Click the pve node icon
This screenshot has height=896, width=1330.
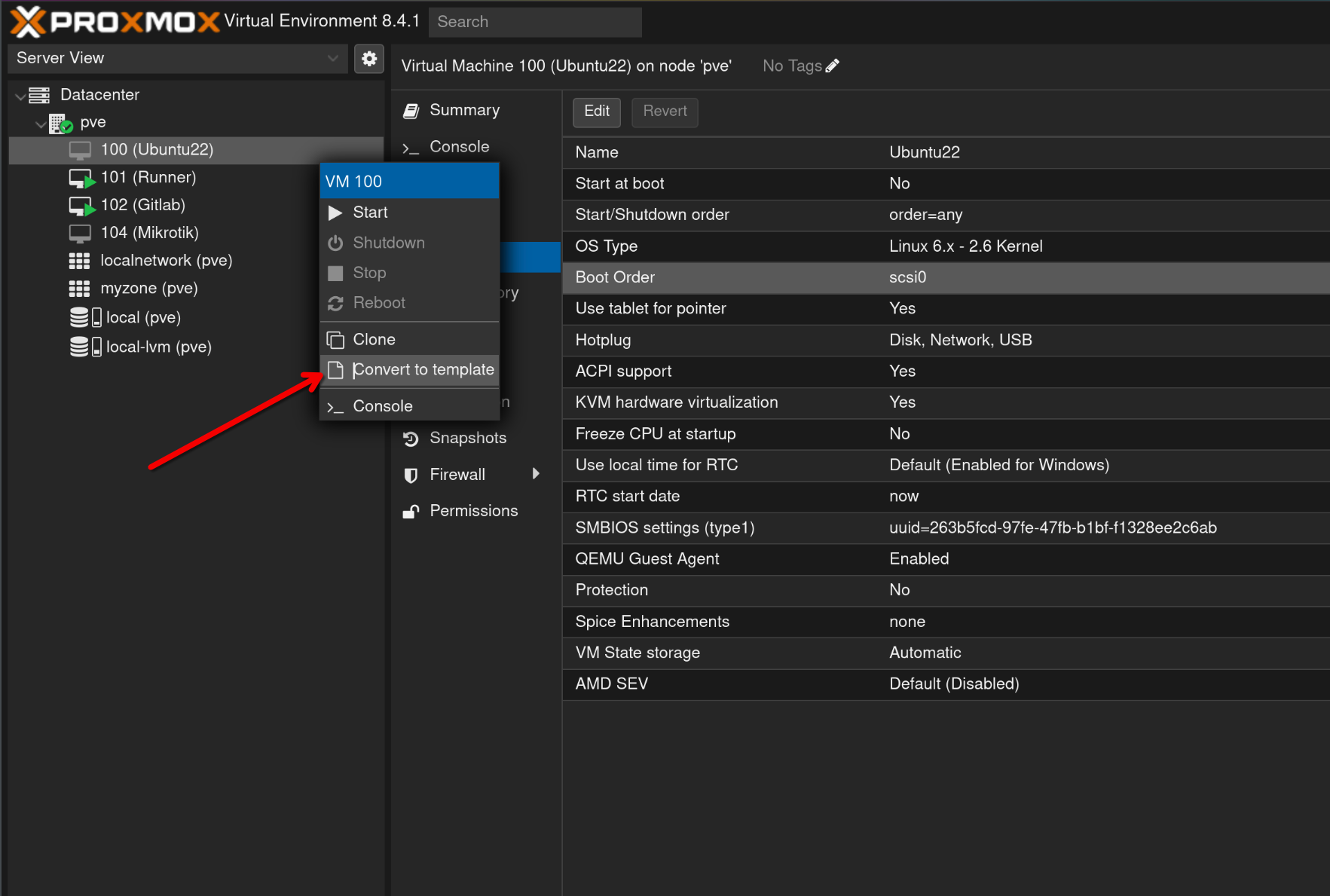[x=60, y=123]
